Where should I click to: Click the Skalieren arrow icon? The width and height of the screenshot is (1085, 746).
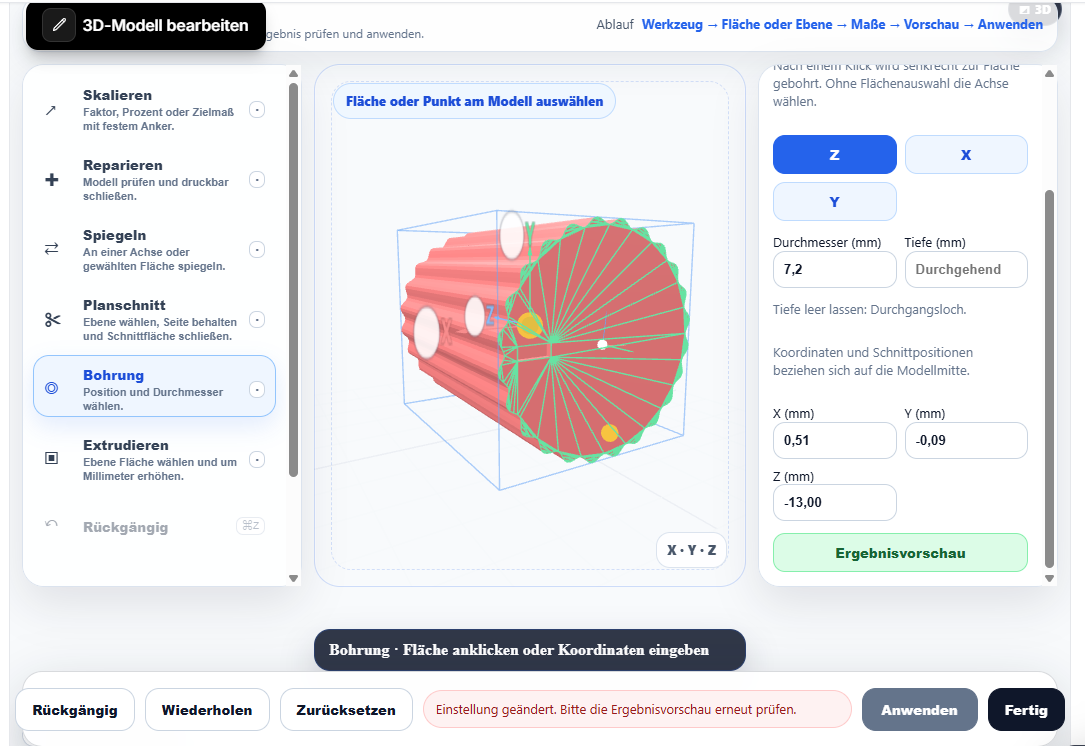tap(51, 110)
